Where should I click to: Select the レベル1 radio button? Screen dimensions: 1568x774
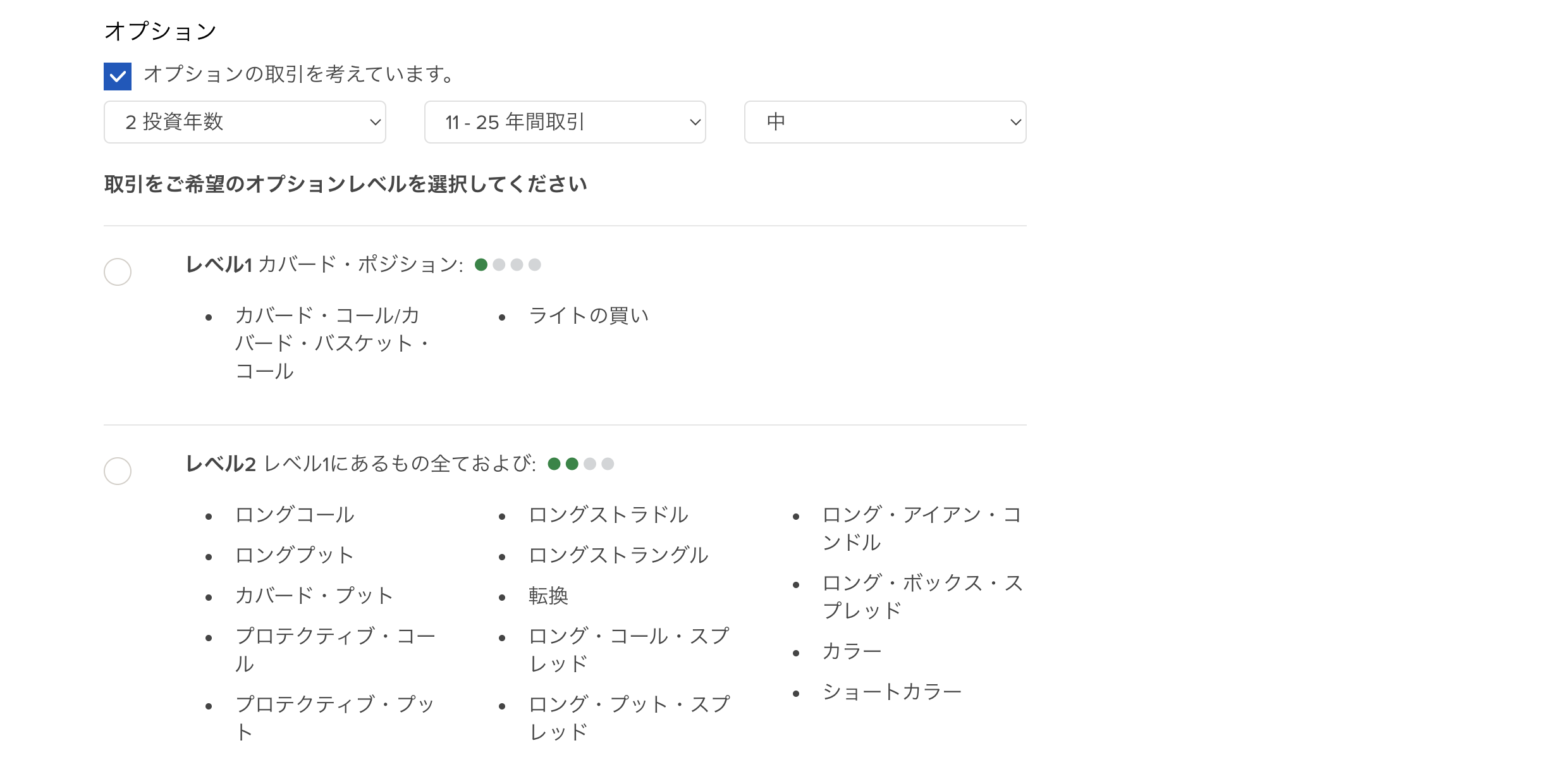tap(118, 272)
